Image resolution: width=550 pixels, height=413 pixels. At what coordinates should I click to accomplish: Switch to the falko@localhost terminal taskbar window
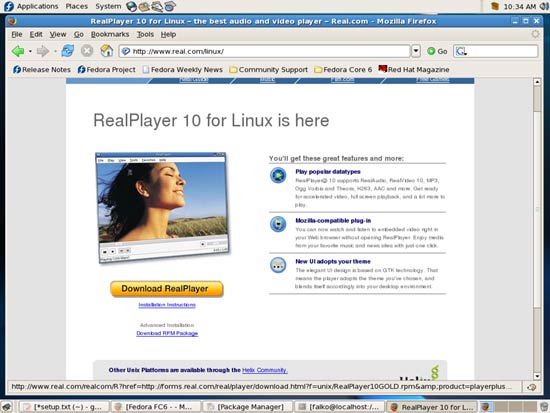[x=339, y=407]
